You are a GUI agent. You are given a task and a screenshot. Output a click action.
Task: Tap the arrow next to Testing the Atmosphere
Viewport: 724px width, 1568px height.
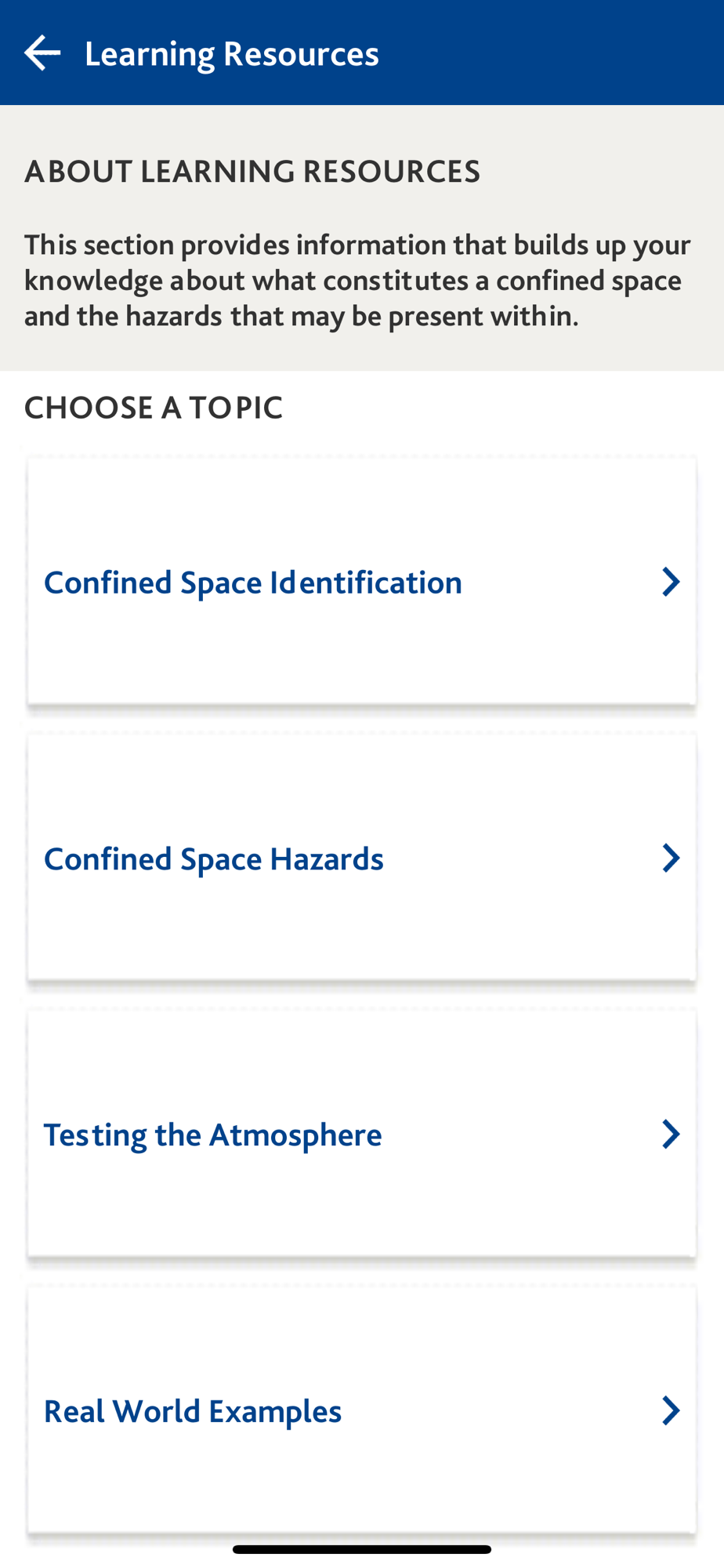[670, 1134]
